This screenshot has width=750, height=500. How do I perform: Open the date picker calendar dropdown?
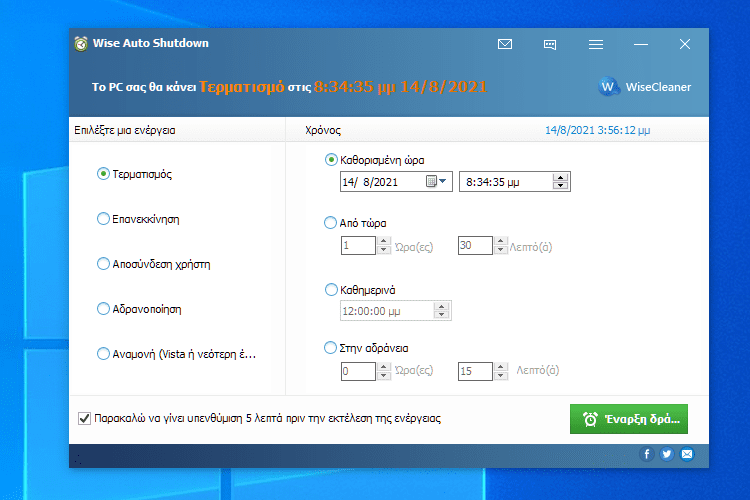click(438, 182)
